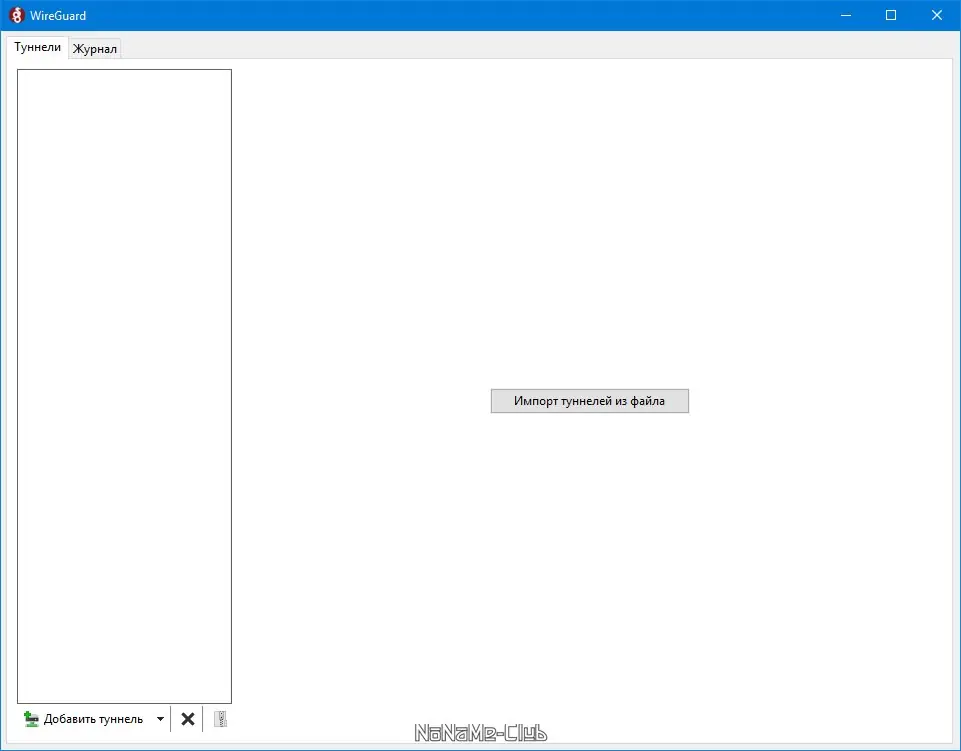Expand the Добавить туннель dropdown arrow
This screenshot has width=961, height=751.
tap(160, 719)
